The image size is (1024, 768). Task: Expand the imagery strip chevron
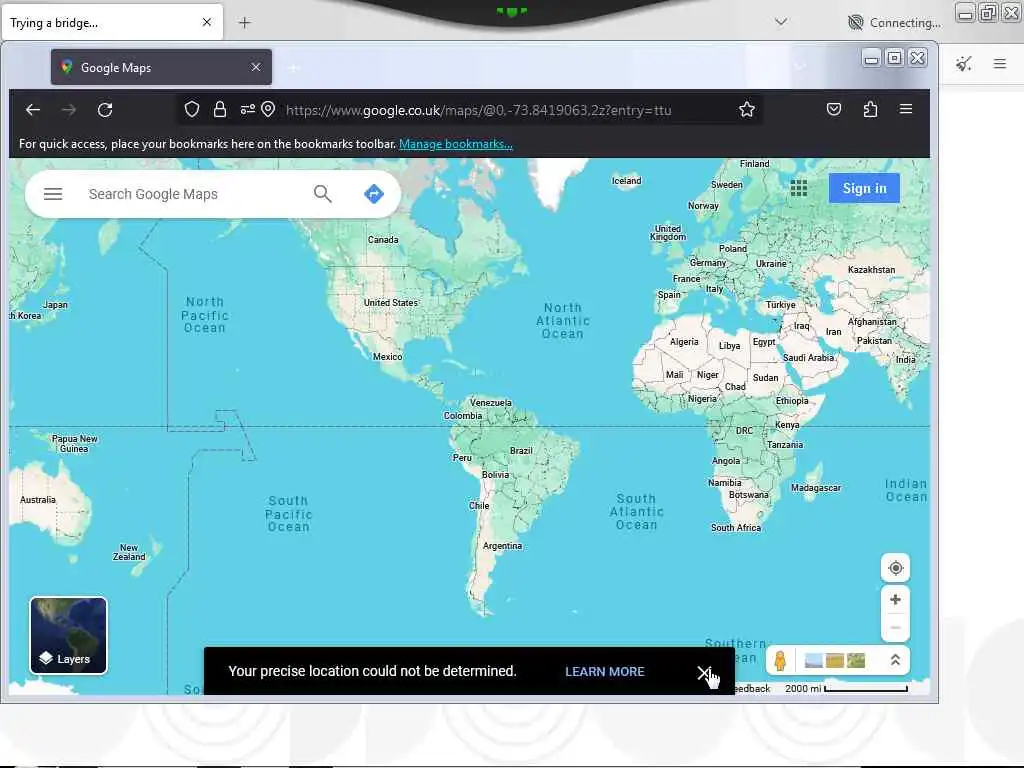(x=895, y=660)
